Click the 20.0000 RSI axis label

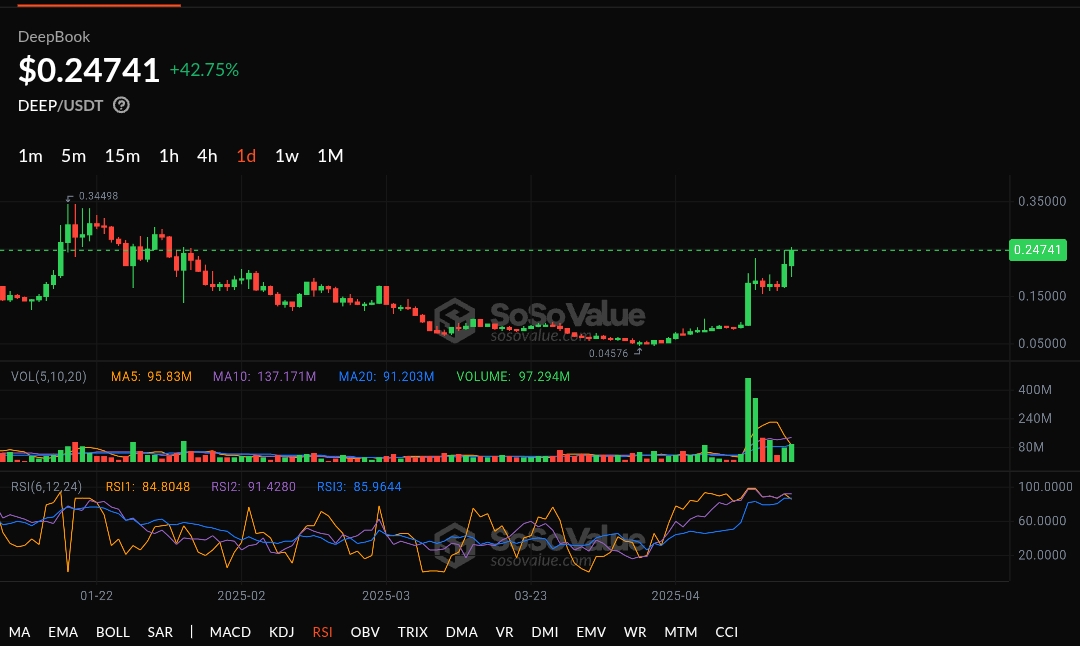[x=1042, y=555]
